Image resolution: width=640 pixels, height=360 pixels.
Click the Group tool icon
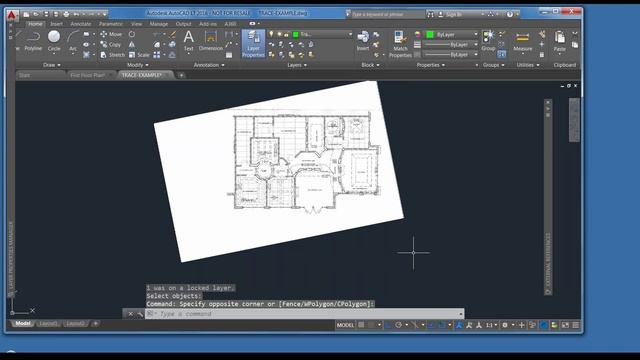point(488,41)
